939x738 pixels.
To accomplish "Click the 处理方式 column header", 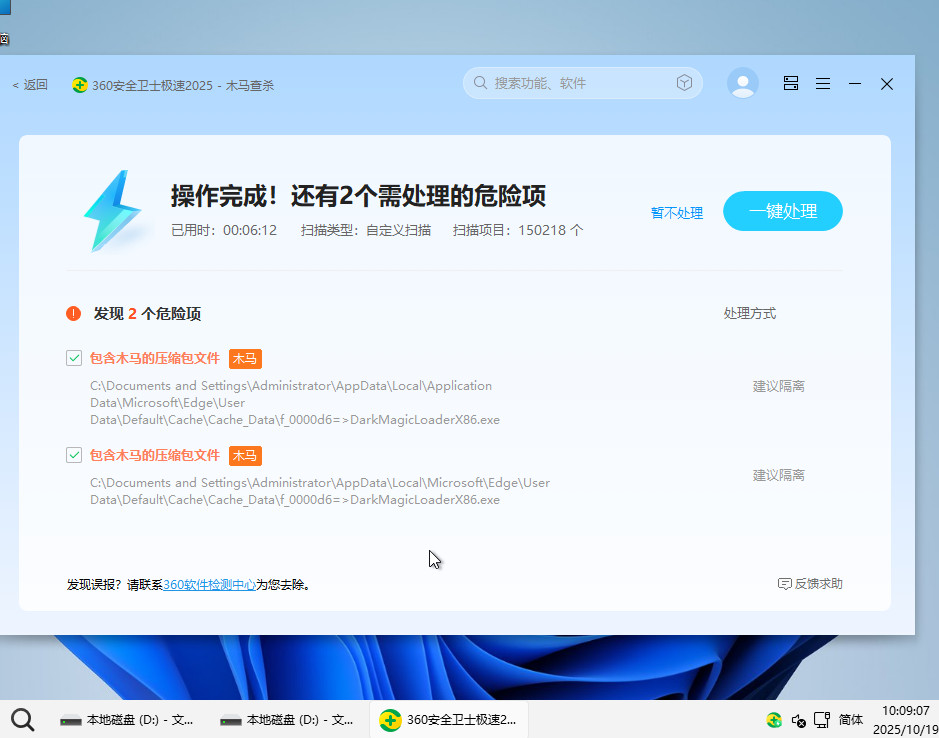I will (x=750, y=313).
